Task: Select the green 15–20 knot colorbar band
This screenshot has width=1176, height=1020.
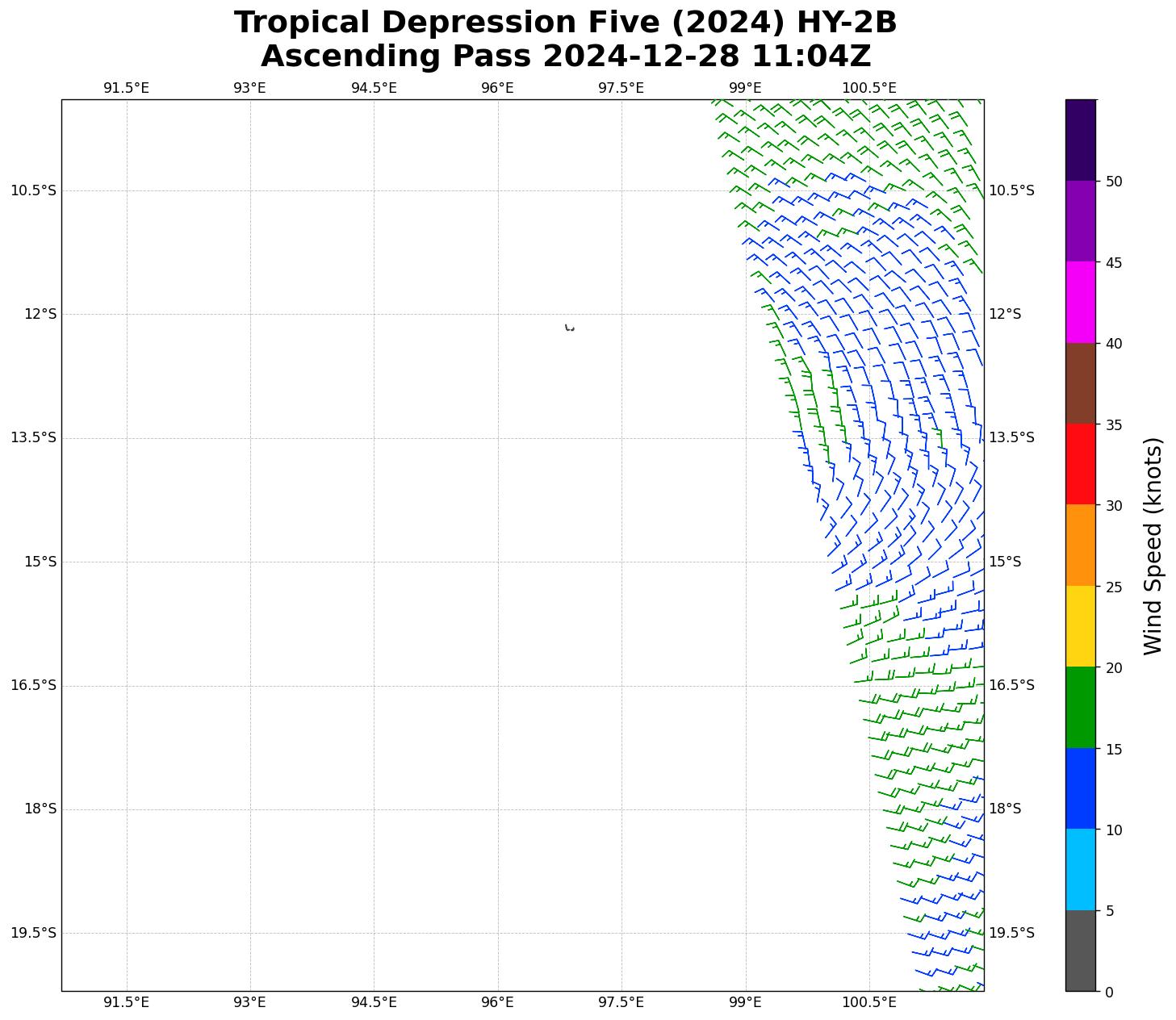Action: click(1080, 707)
